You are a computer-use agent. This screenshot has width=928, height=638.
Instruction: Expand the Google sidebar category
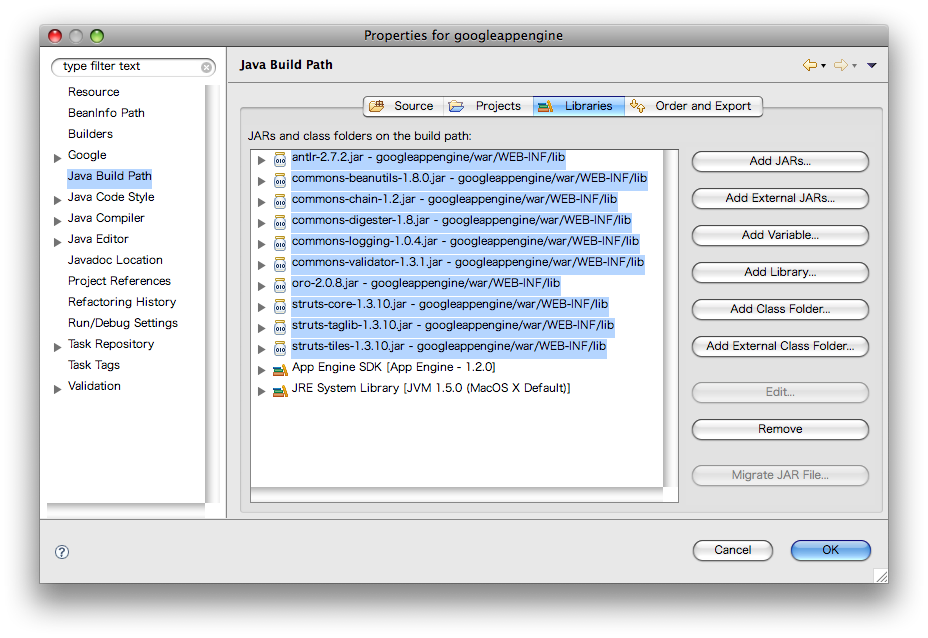point(58,155)
